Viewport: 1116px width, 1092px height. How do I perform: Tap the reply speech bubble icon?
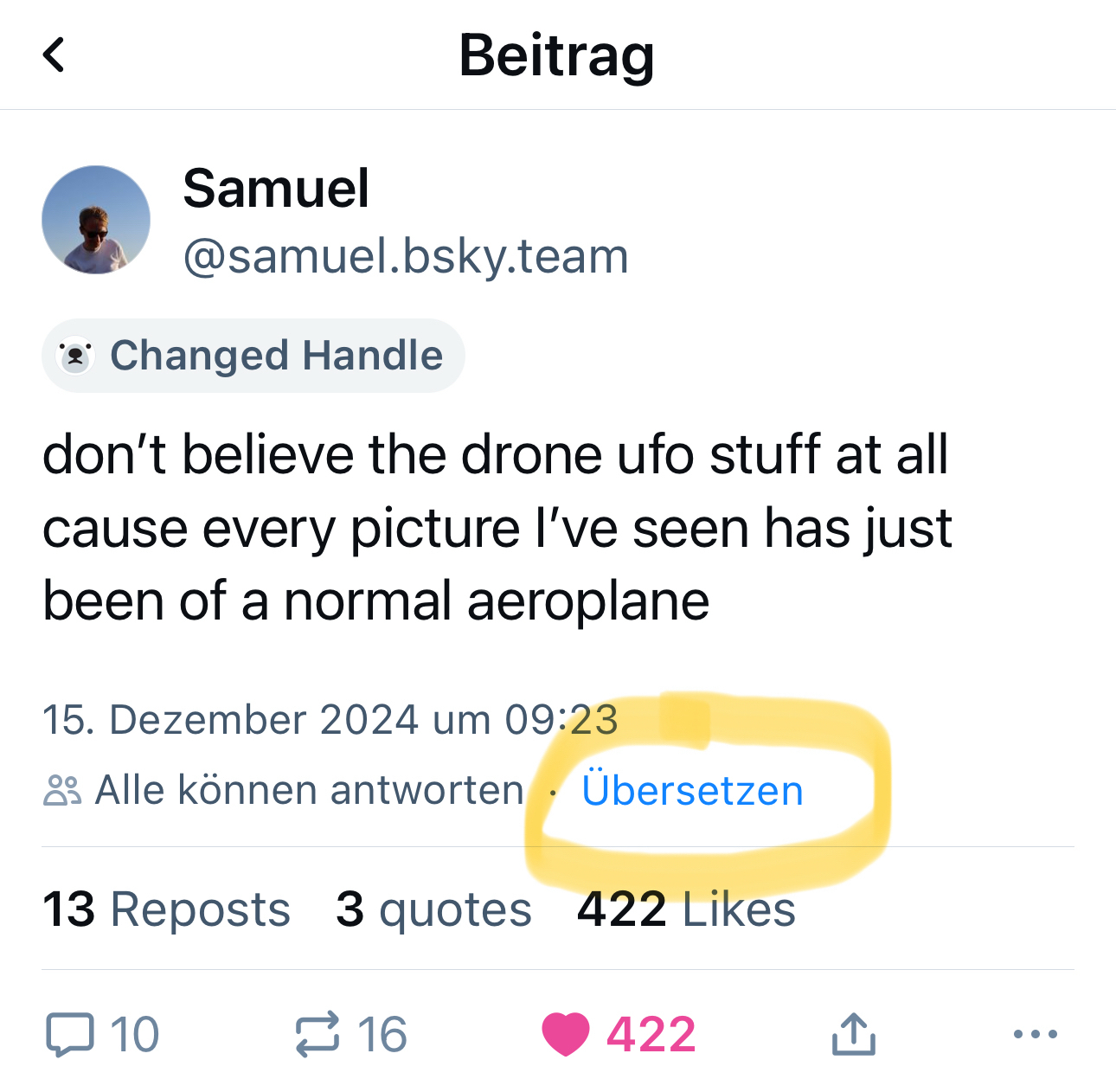coord(69,1034)
